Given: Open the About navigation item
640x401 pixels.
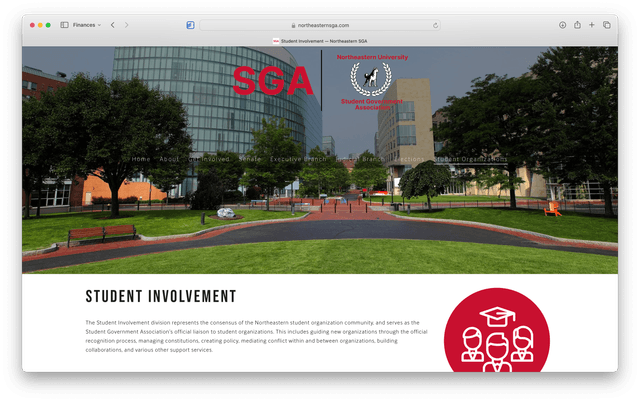Looking at the screenshot, I should pos(169,159).
